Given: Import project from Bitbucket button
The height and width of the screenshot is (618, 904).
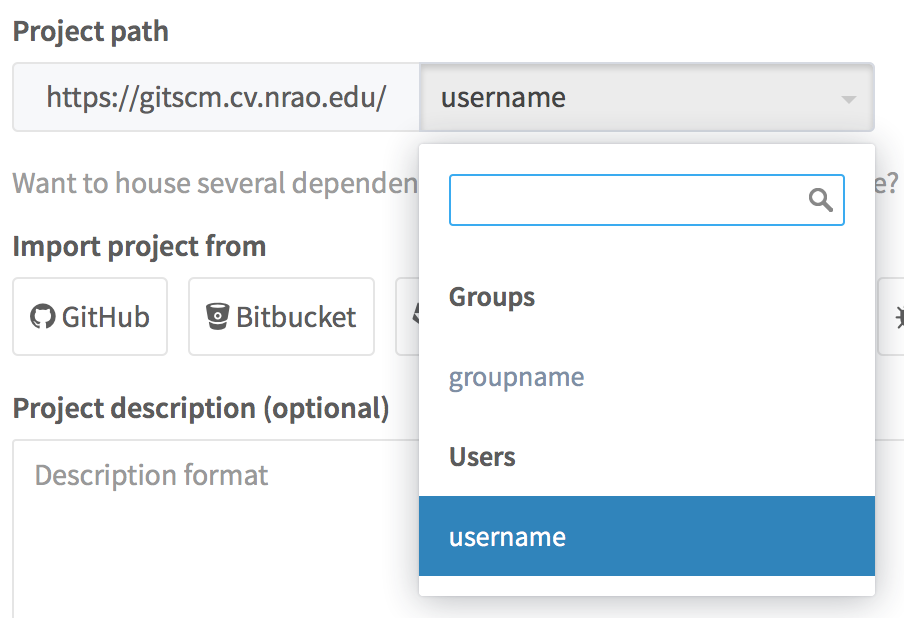Looking at the screenshot, I should pos(281,317).
